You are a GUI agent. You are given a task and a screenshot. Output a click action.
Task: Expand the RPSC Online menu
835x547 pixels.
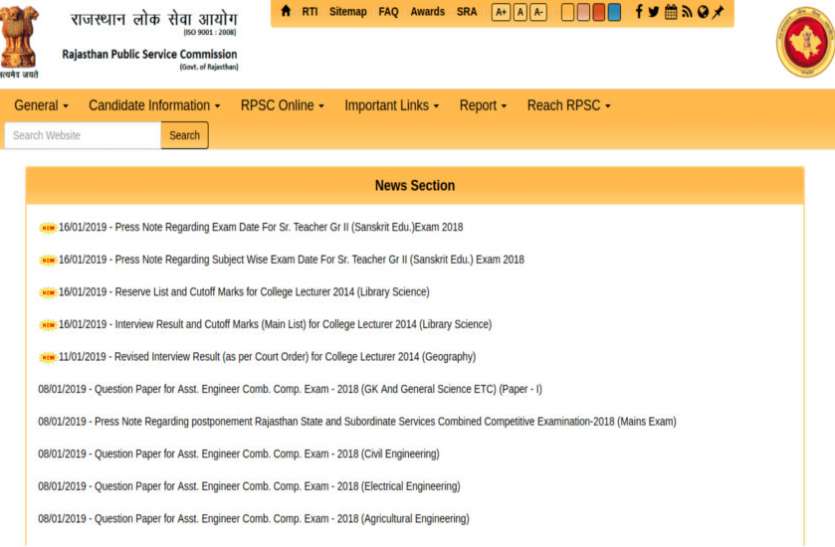[282, 105]
